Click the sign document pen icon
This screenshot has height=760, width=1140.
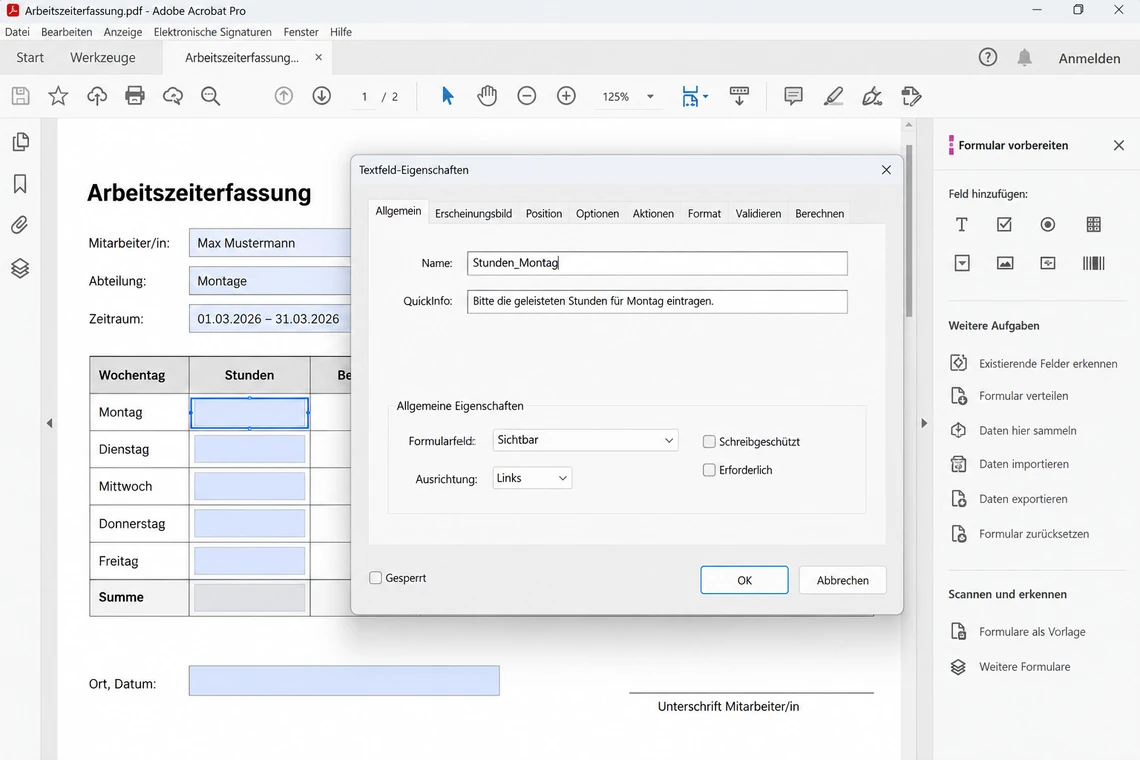(872, 96)
